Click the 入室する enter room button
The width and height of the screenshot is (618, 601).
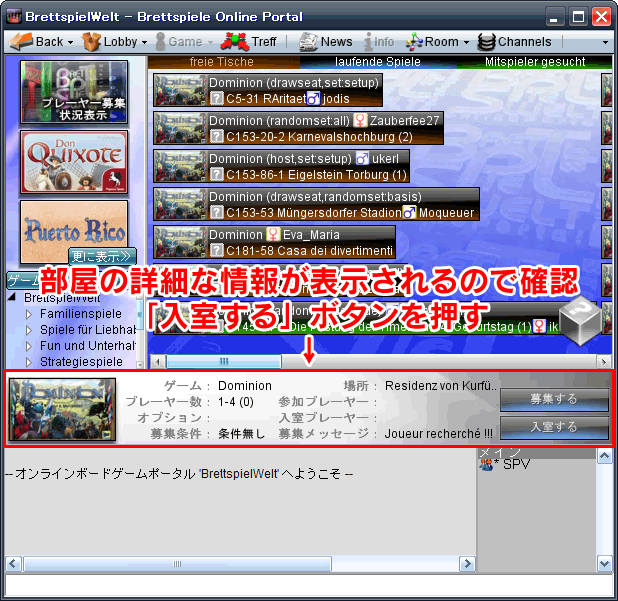[554, 427]
